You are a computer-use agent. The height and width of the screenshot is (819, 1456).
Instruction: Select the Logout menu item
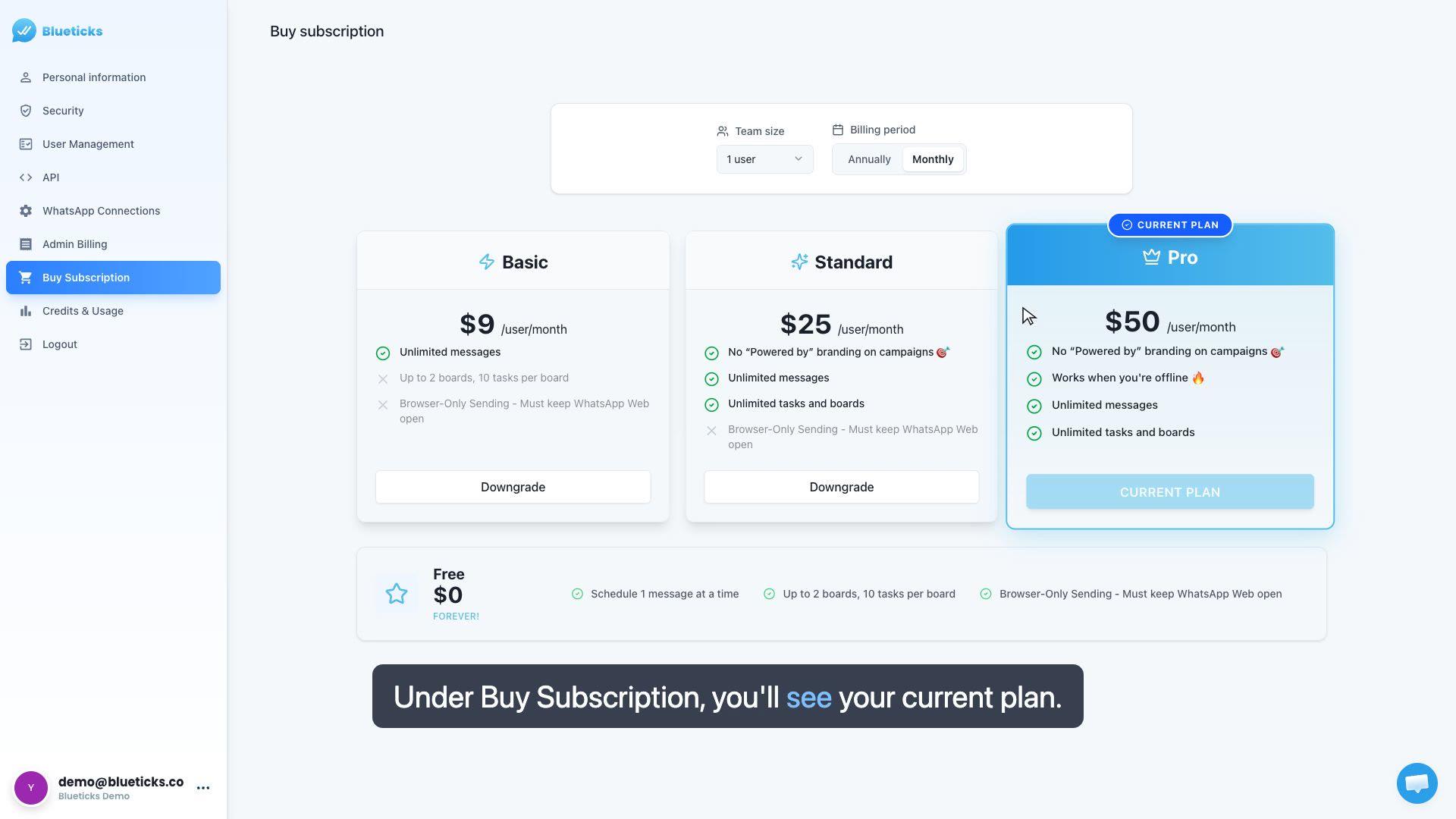pos(113,344)
